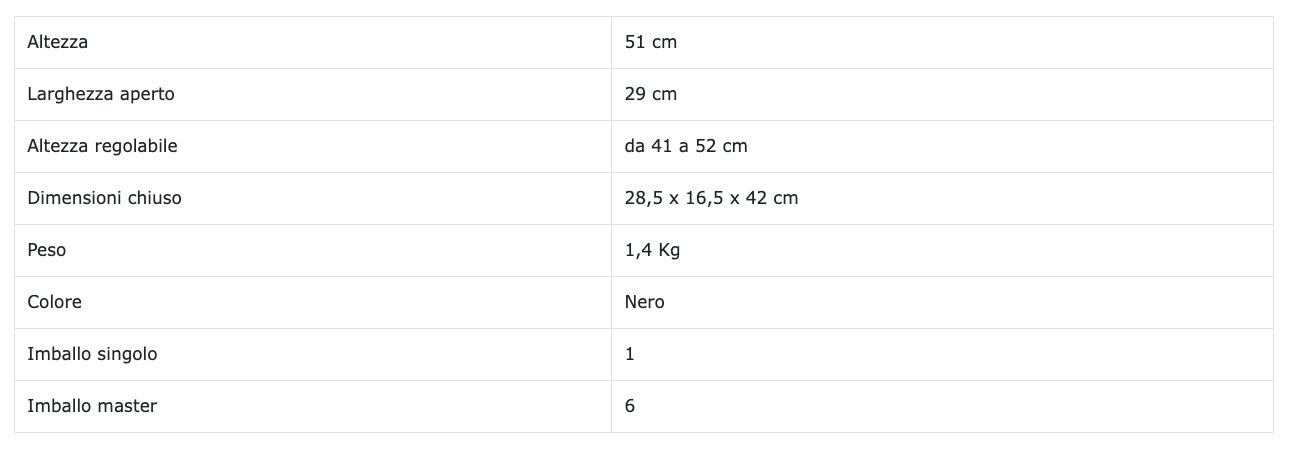
Task: Click the Altezza regolabile label
Action: (103, 146)
